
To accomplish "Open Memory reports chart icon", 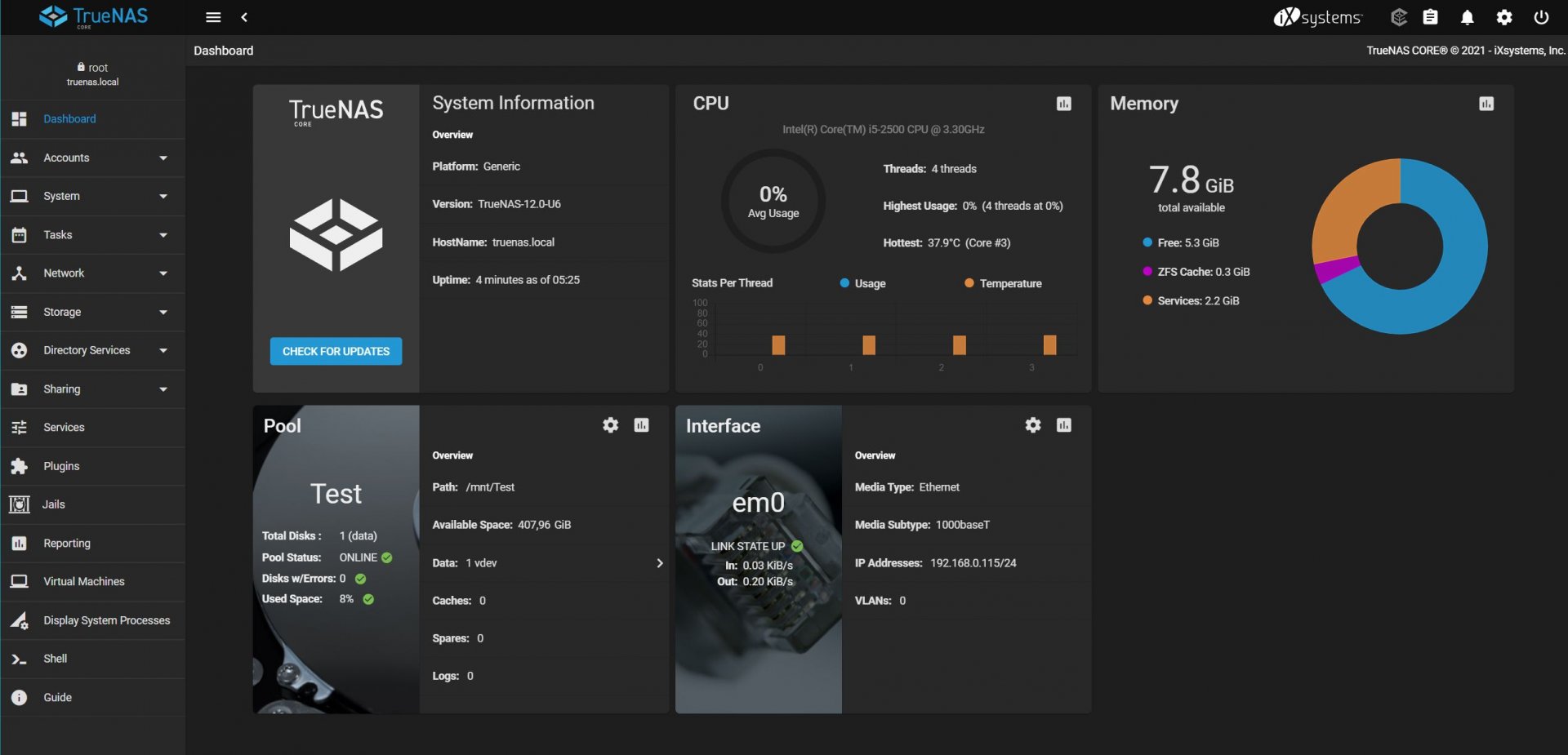I will 1486,104.
